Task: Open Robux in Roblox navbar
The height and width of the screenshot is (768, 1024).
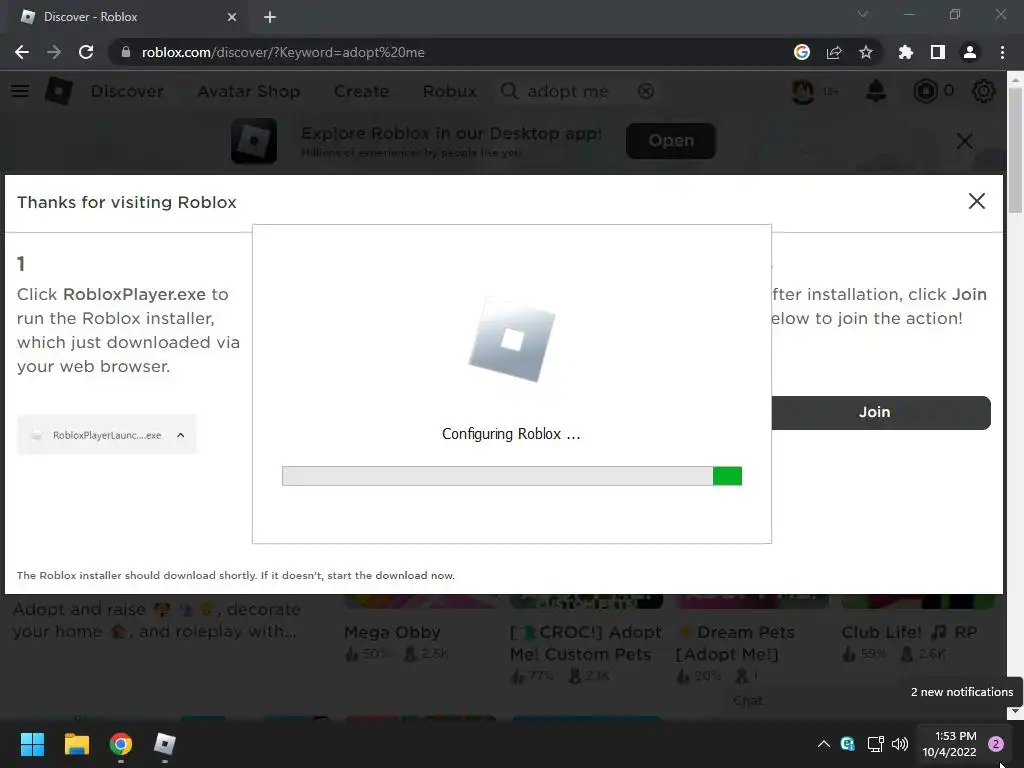Action: pyautogui.click(x=449, y=91)
